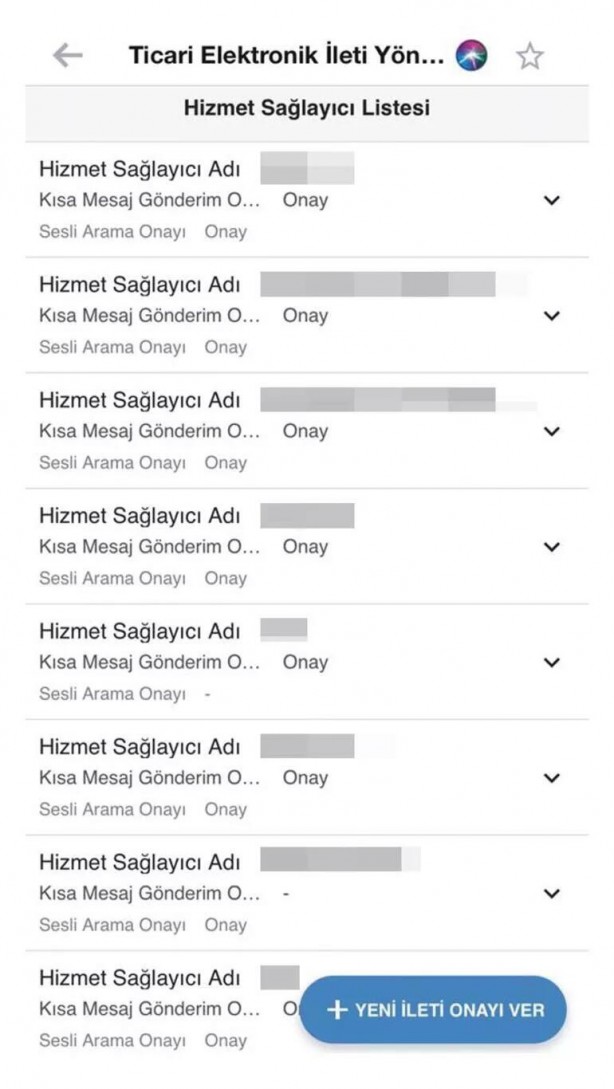The image size is (614, 1089).
Task: Tap the back arrow to go back
Action: pos(66,55)
